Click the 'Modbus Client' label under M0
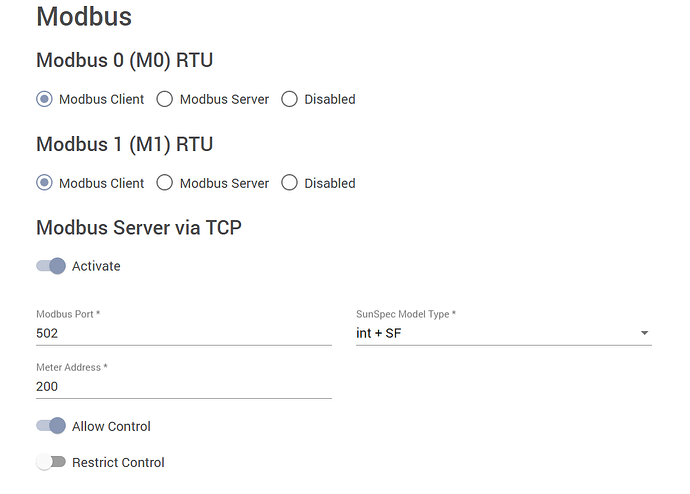The width and height of the screenshot is (690, 494). [101, 99]
